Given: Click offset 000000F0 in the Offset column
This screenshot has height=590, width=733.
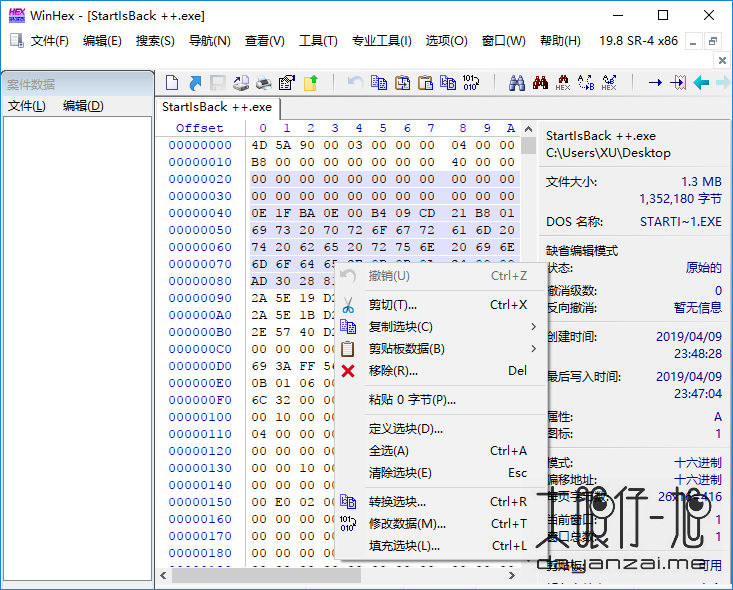Looking at the screenshot, I should [x=200, y=400].
